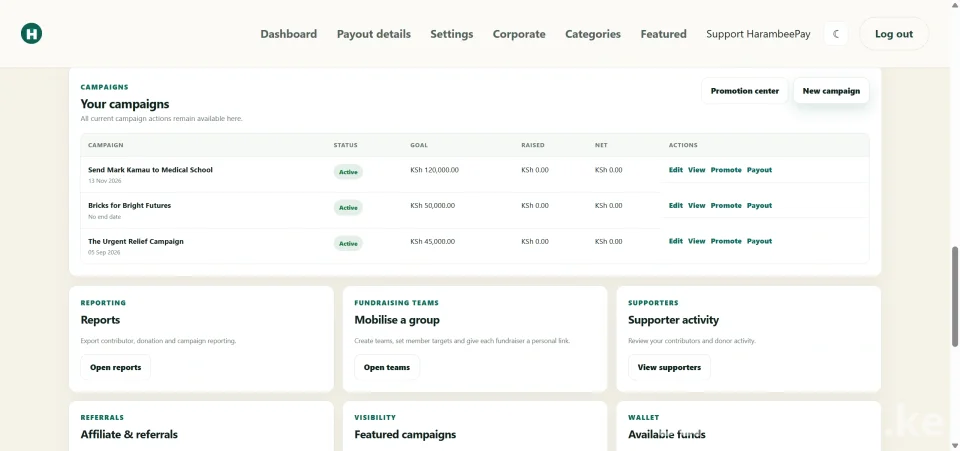Click the 05 Sep 2026 end date
Viewport: 960px width, 451px height.
(x=104, y=252)
